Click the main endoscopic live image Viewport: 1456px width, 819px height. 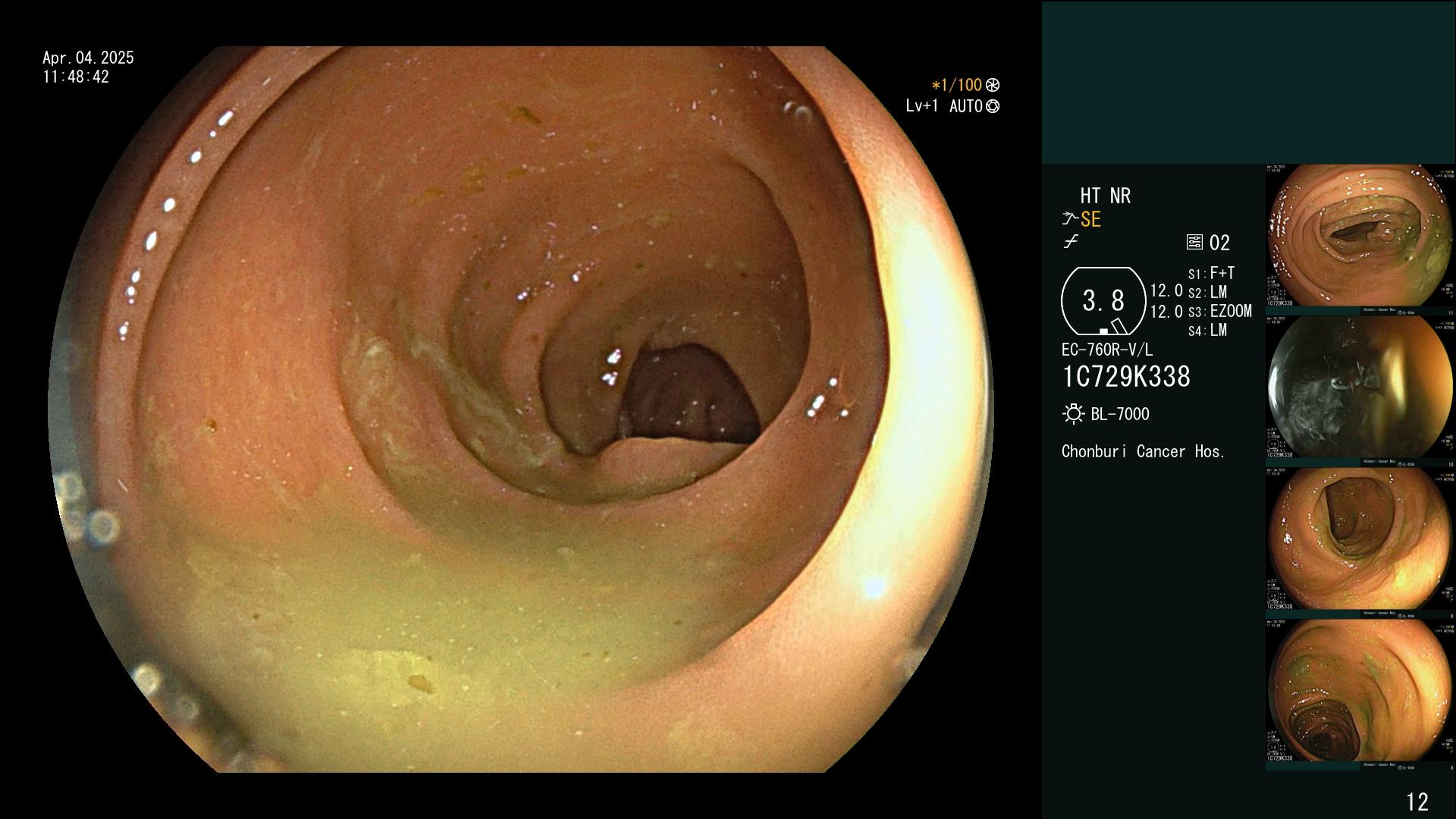pyautogui.click(x=521, y=409)
